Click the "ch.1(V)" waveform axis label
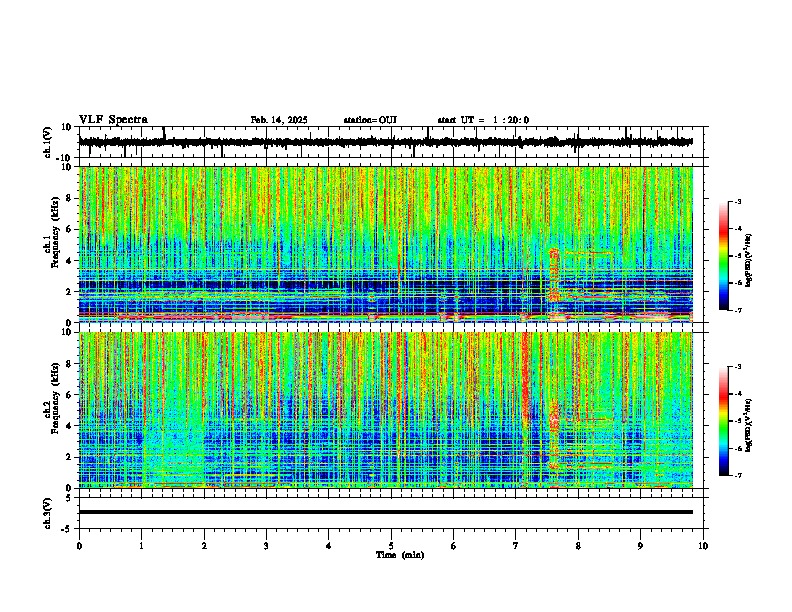Screen dimensions: 792x612 (48, 142)
